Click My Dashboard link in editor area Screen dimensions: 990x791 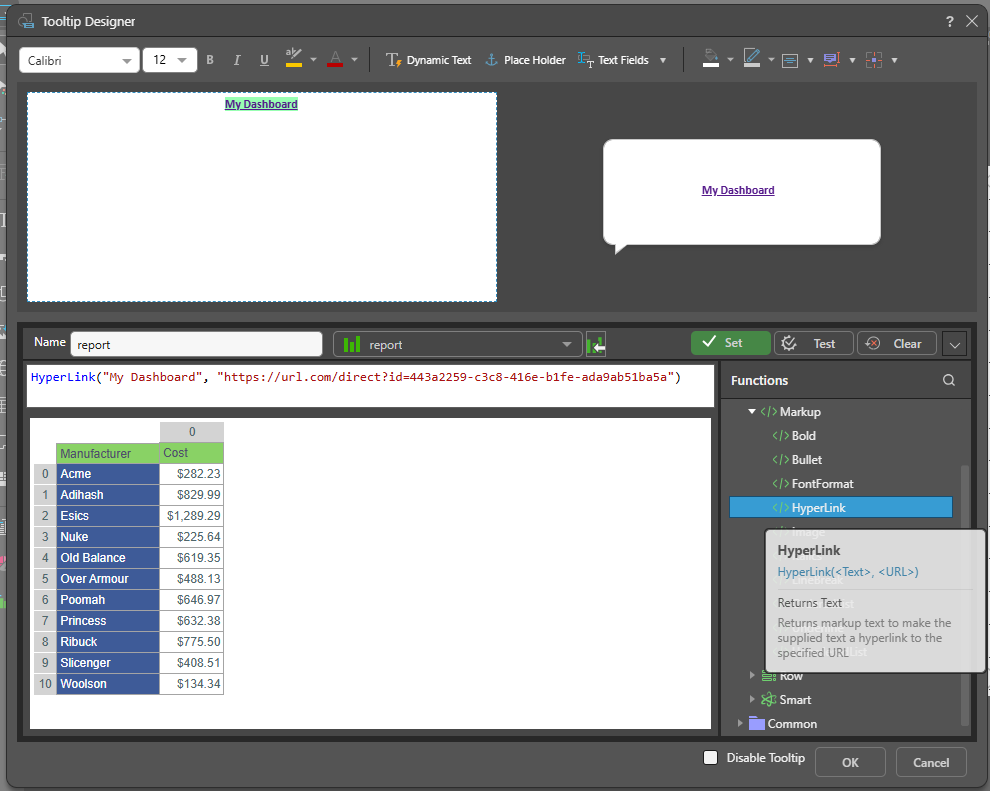point(261,104)
